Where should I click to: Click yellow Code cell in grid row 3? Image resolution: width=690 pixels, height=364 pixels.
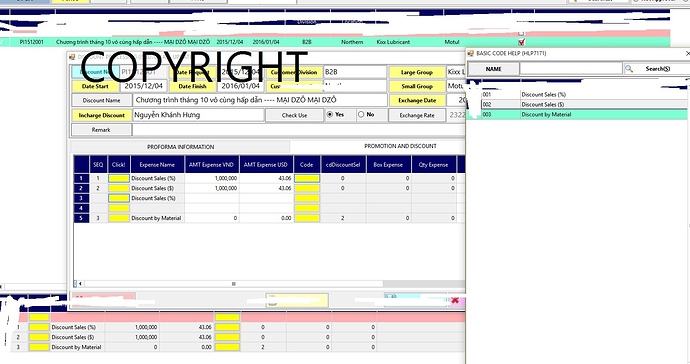pyautogui.click(x=307, y=198)
